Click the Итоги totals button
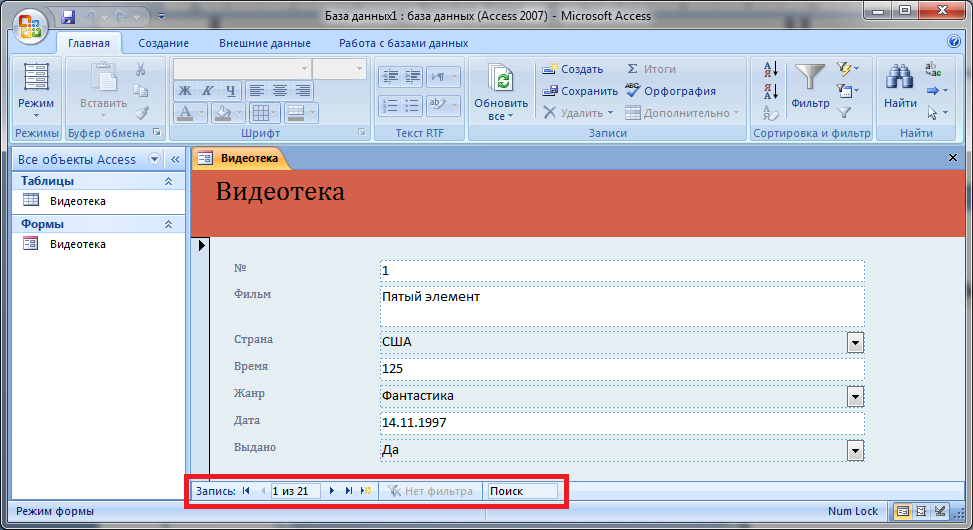Screen dimensions: 973x530 (x=650, y=69)
